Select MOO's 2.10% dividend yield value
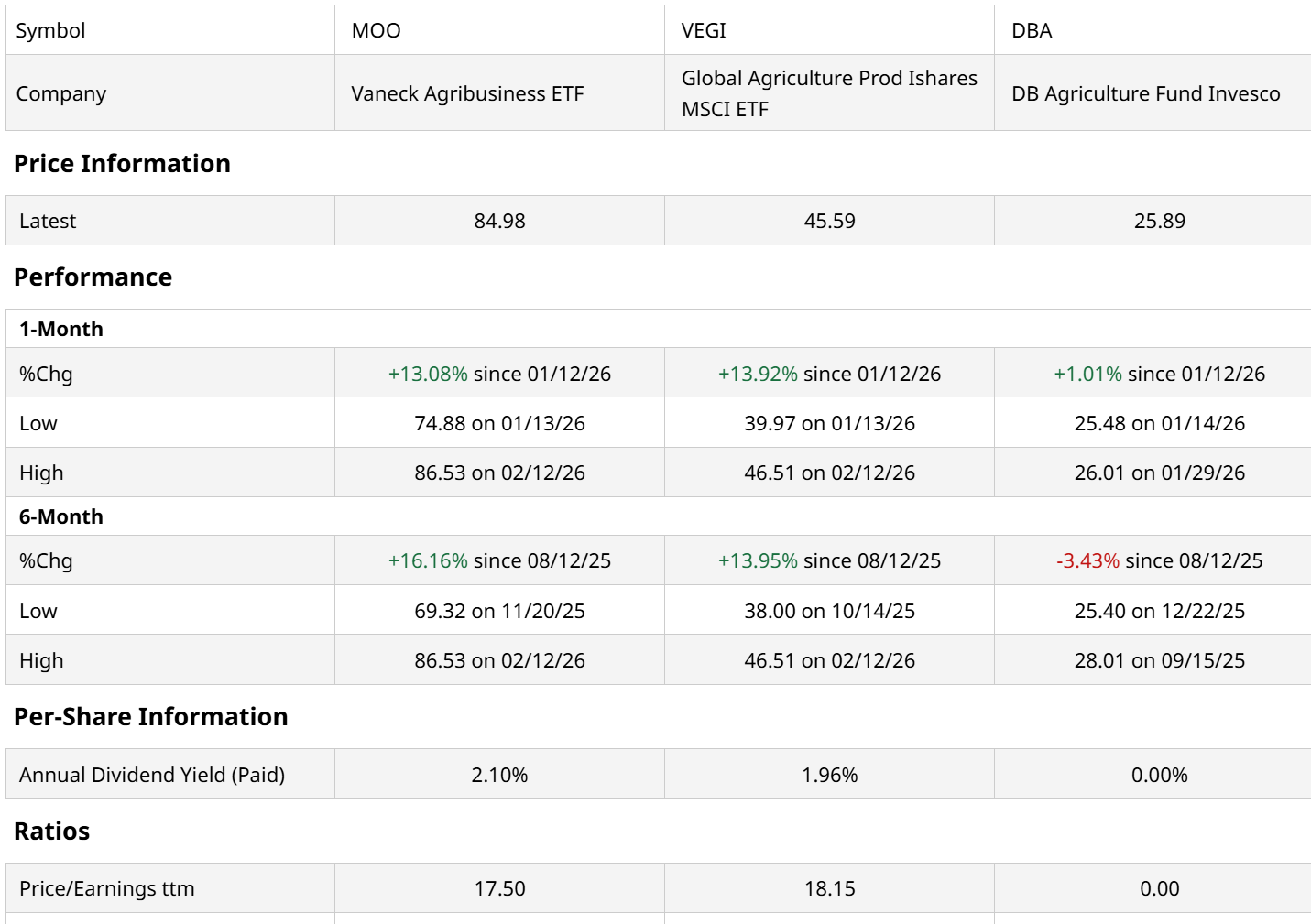Screen dimensions: 1311x924 tap(499, 776)
